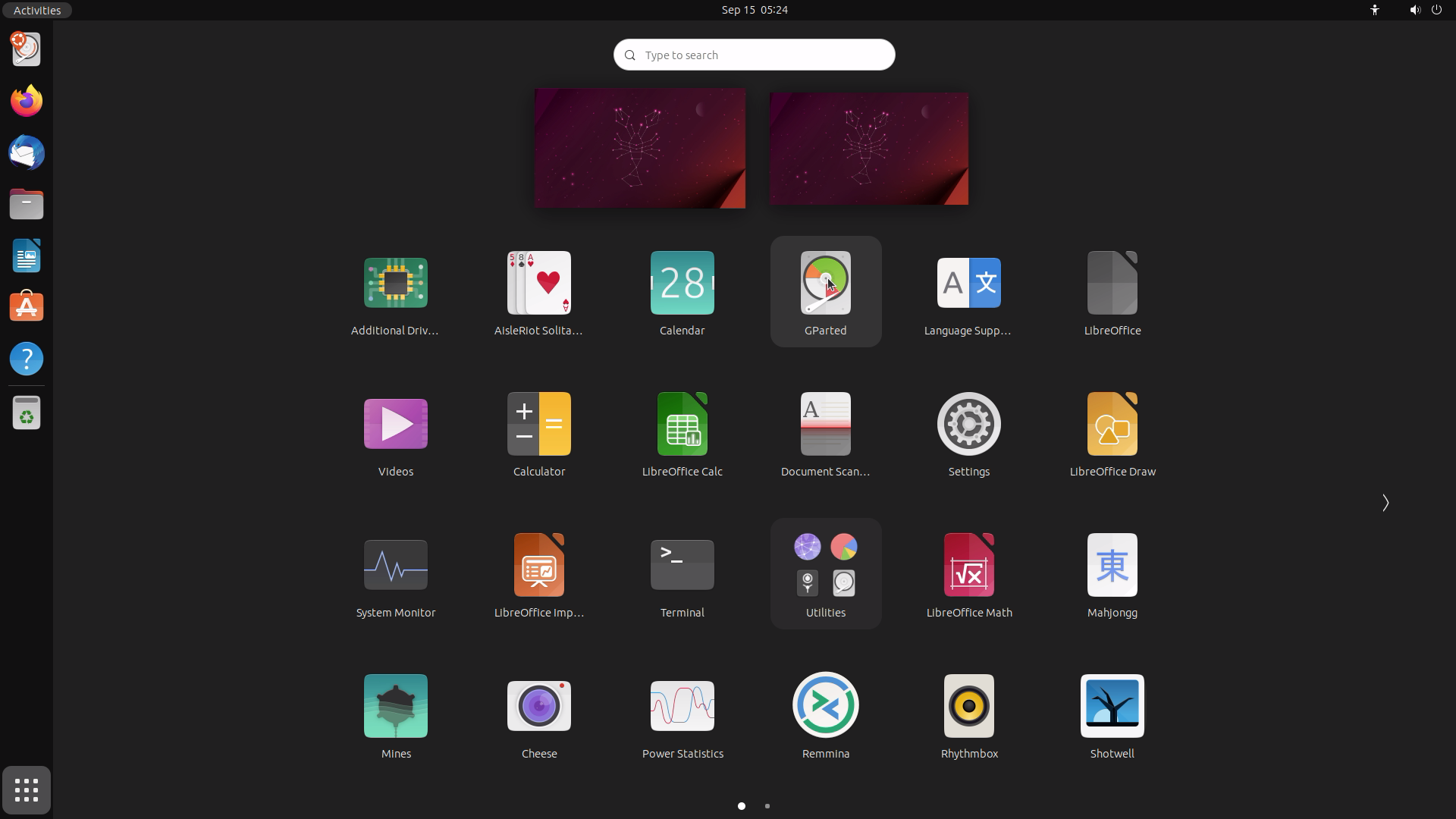Start the Mahjongg game
1456x819 pixels.
click(x=1112, y=574)
